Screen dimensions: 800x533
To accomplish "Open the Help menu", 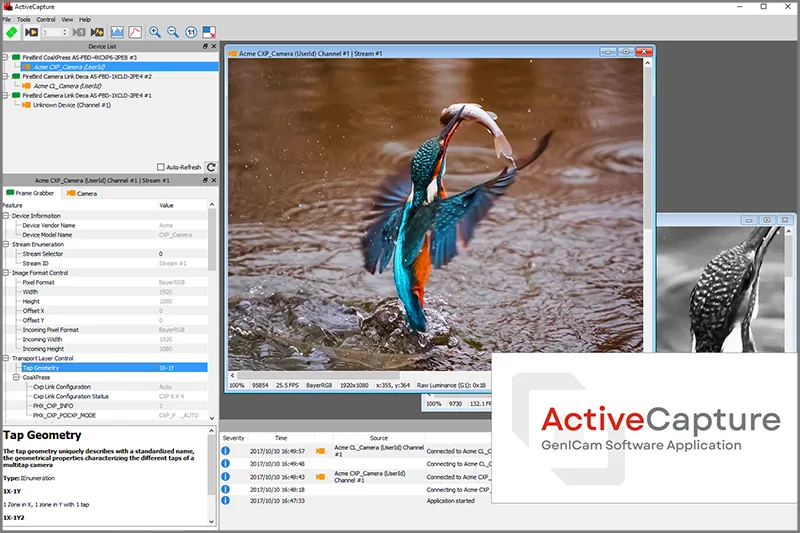I will click(85, 19).
